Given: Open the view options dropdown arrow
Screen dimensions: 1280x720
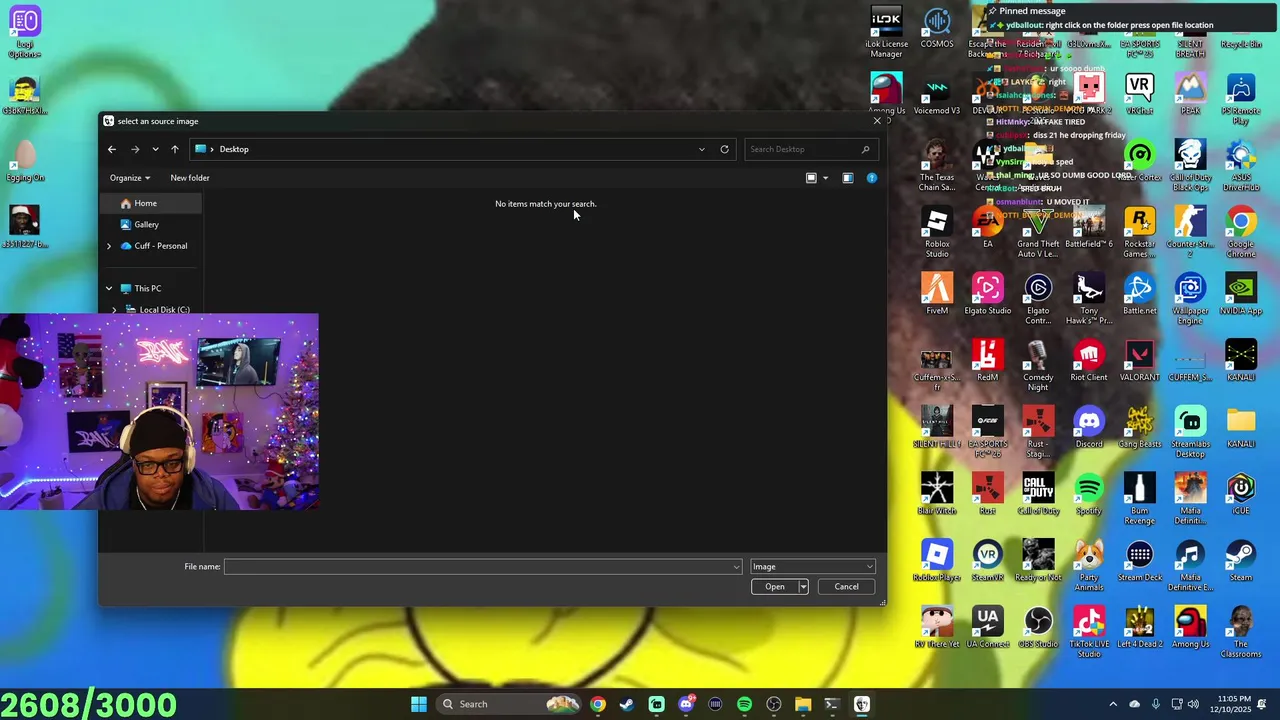Looking at the screenshot, I should pyautogui.click(x=825, y=178).
